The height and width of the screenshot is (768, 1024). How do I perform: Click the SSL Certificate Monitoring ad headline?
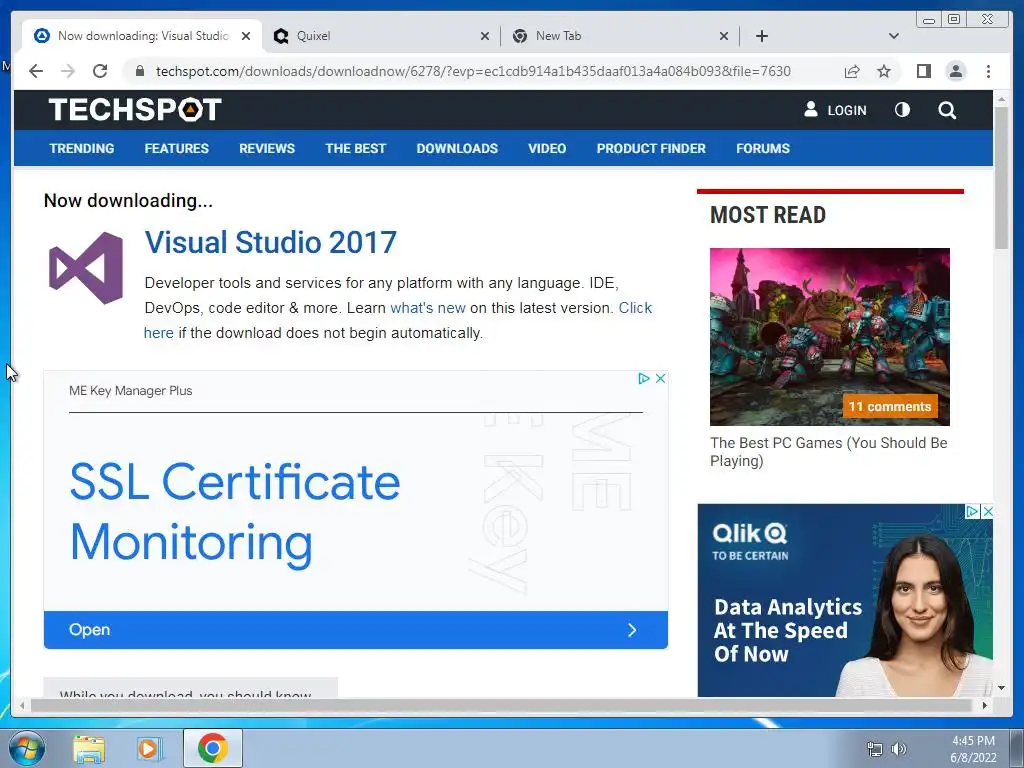pos(234,512)
